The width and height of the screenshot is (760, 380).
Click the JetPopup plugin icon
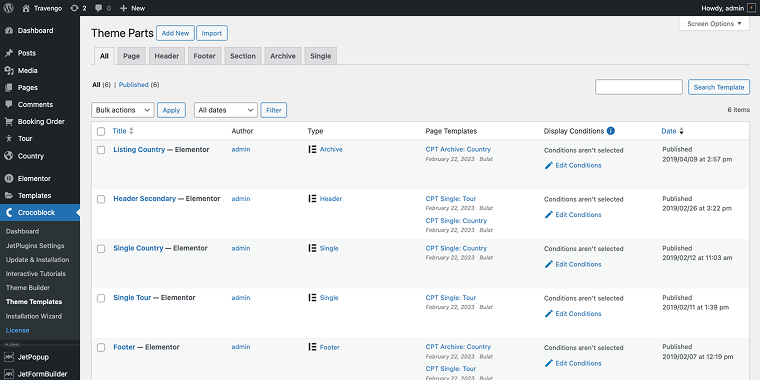tap(9, 357)
